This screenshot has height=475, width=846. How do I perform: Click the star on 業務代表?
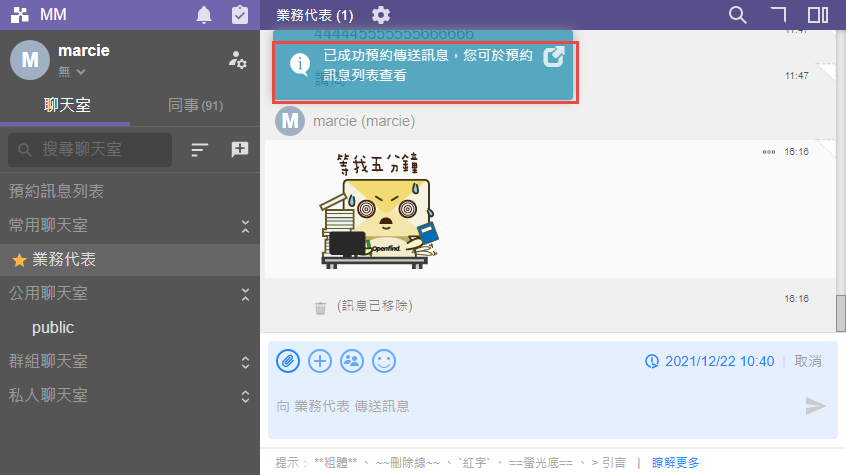pyautogui.click(x=19, y=260)
